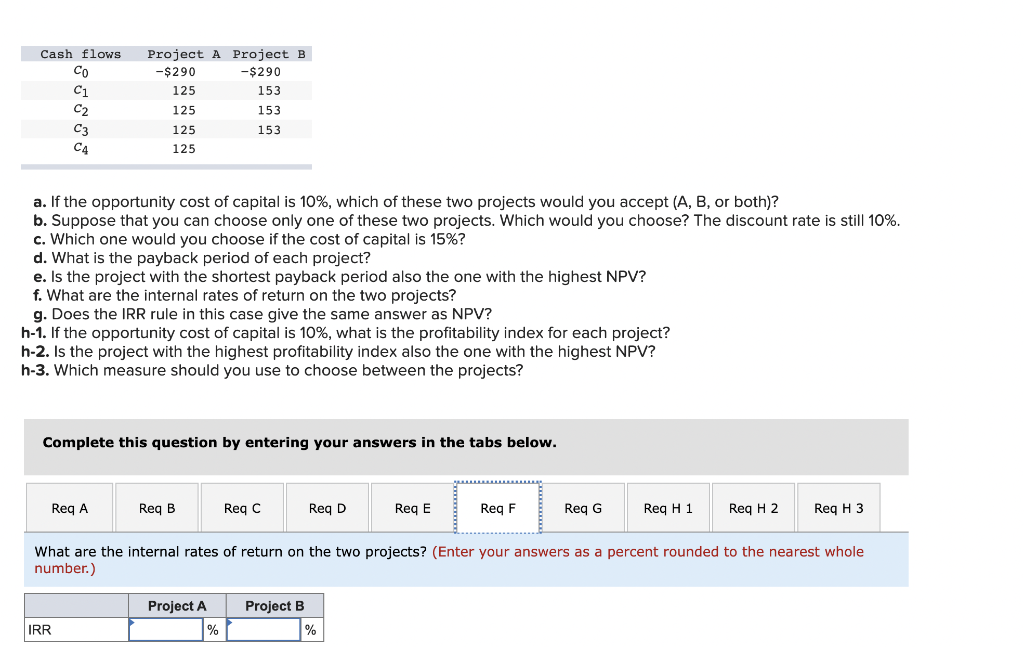Open the Req E tab

click(412, 507)
